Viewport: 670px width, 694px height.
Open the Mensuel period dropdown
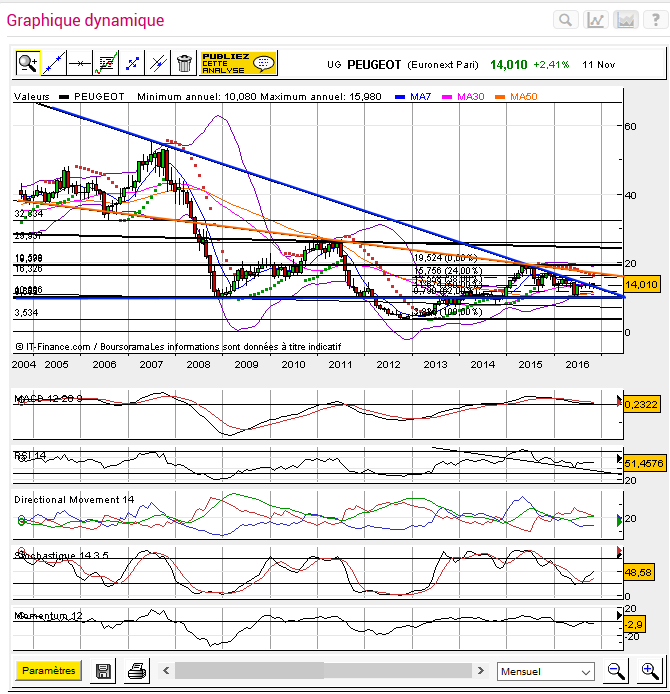[545, 671]
